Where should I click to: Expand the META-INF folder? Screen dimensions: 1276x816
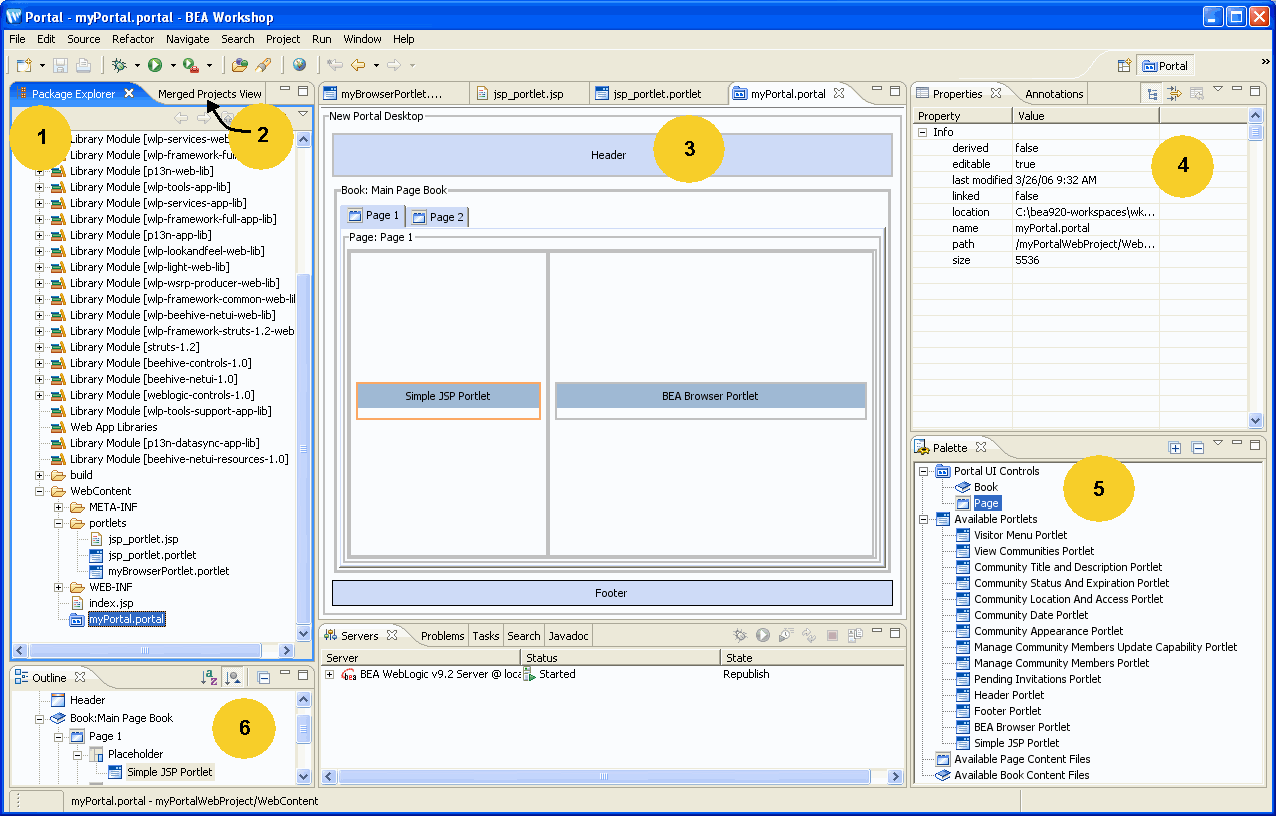click(x=59, y=507)
